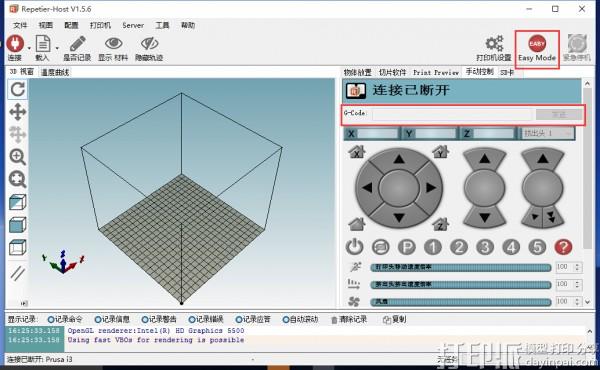Home all axes with the house icon

click(x=357, y=224)
